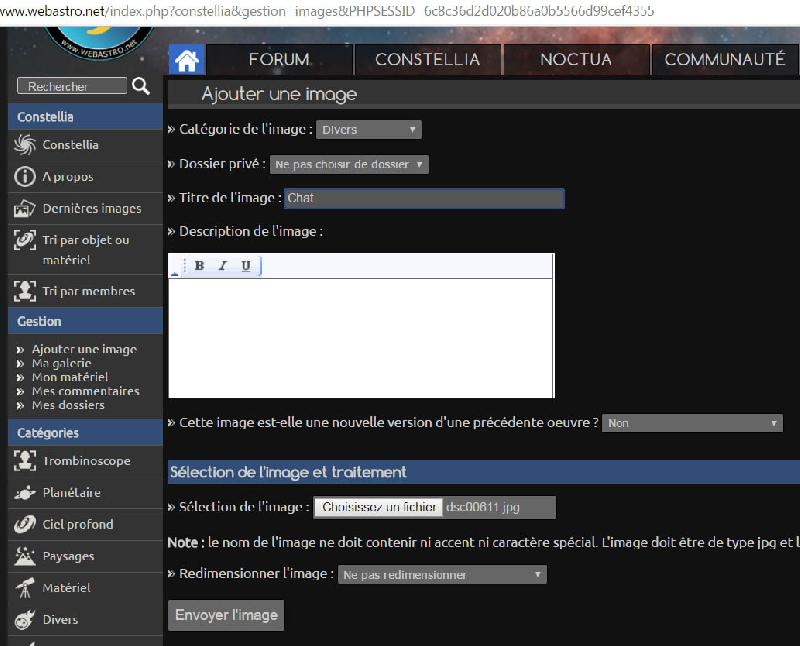Open Mes dossiers link

coord(68,405)
